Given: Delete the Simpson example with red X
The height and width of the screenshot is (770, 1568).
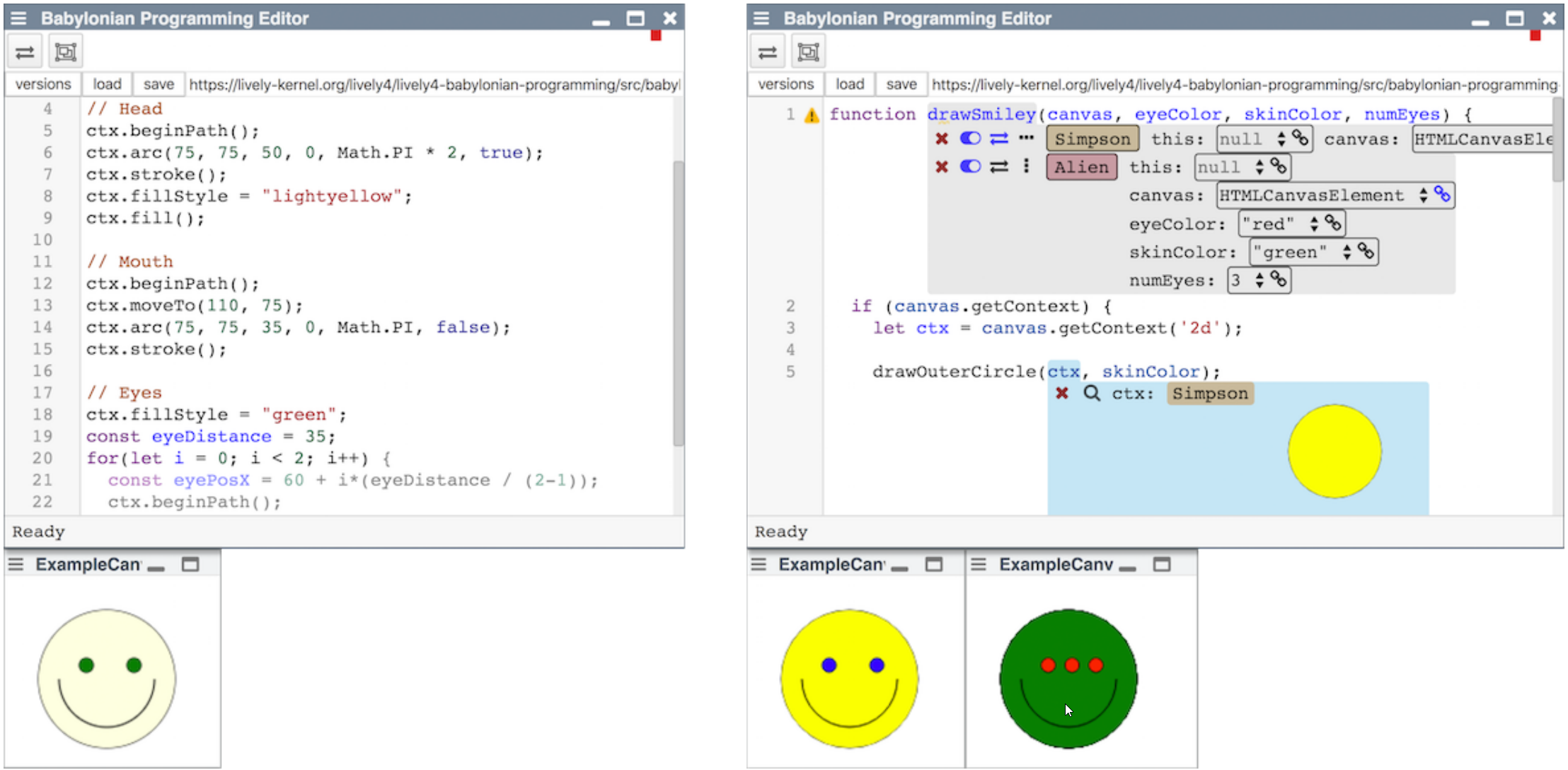Looking at the screenshot, I should [941, 139].
